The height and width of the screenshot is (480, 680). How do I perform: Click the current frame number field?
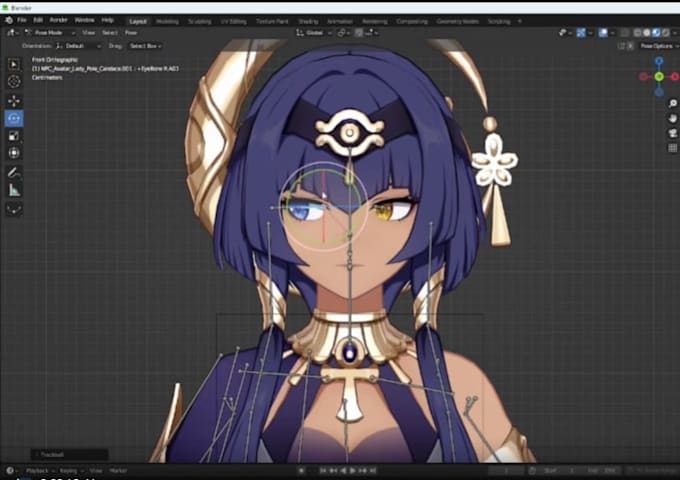point(506,470)
